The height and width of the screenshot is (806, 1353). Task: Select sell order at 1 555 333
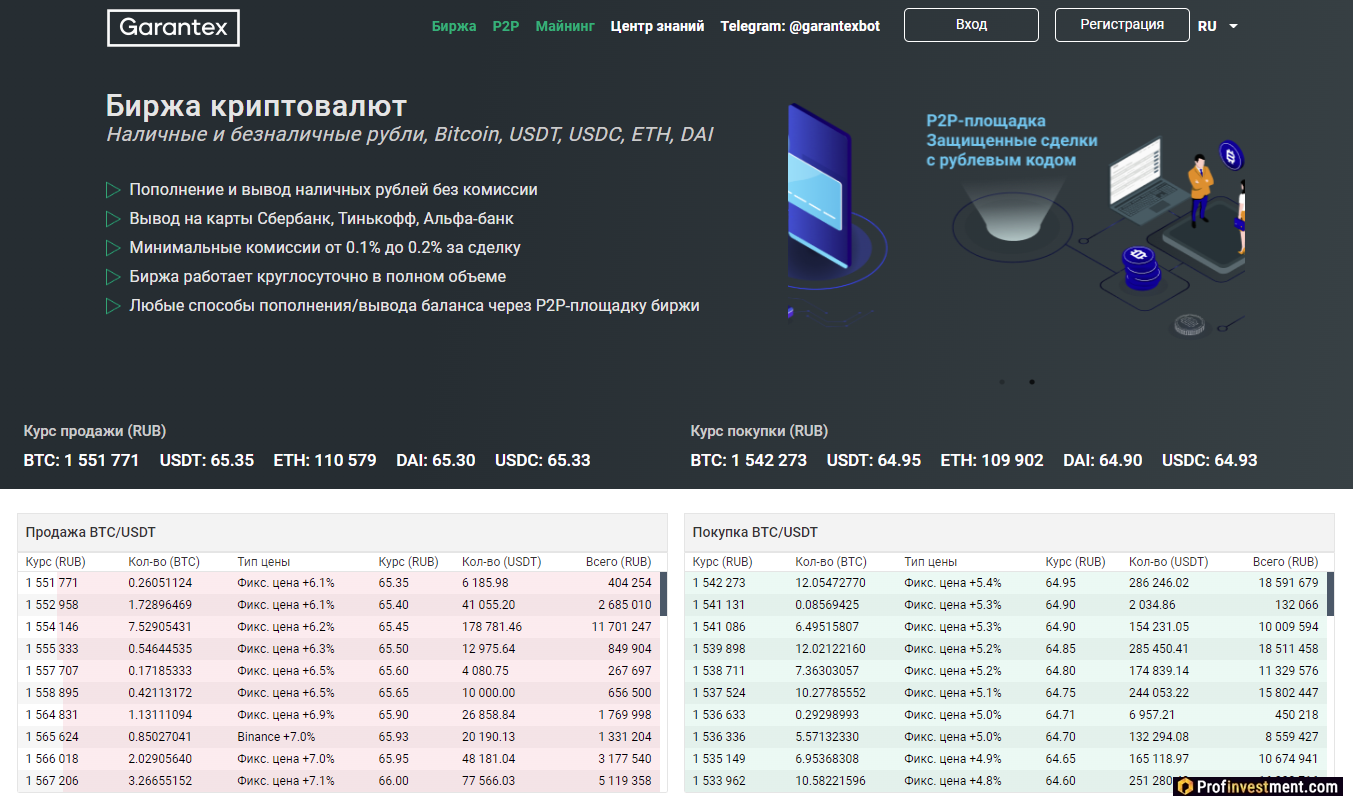(x=338, y=649)
